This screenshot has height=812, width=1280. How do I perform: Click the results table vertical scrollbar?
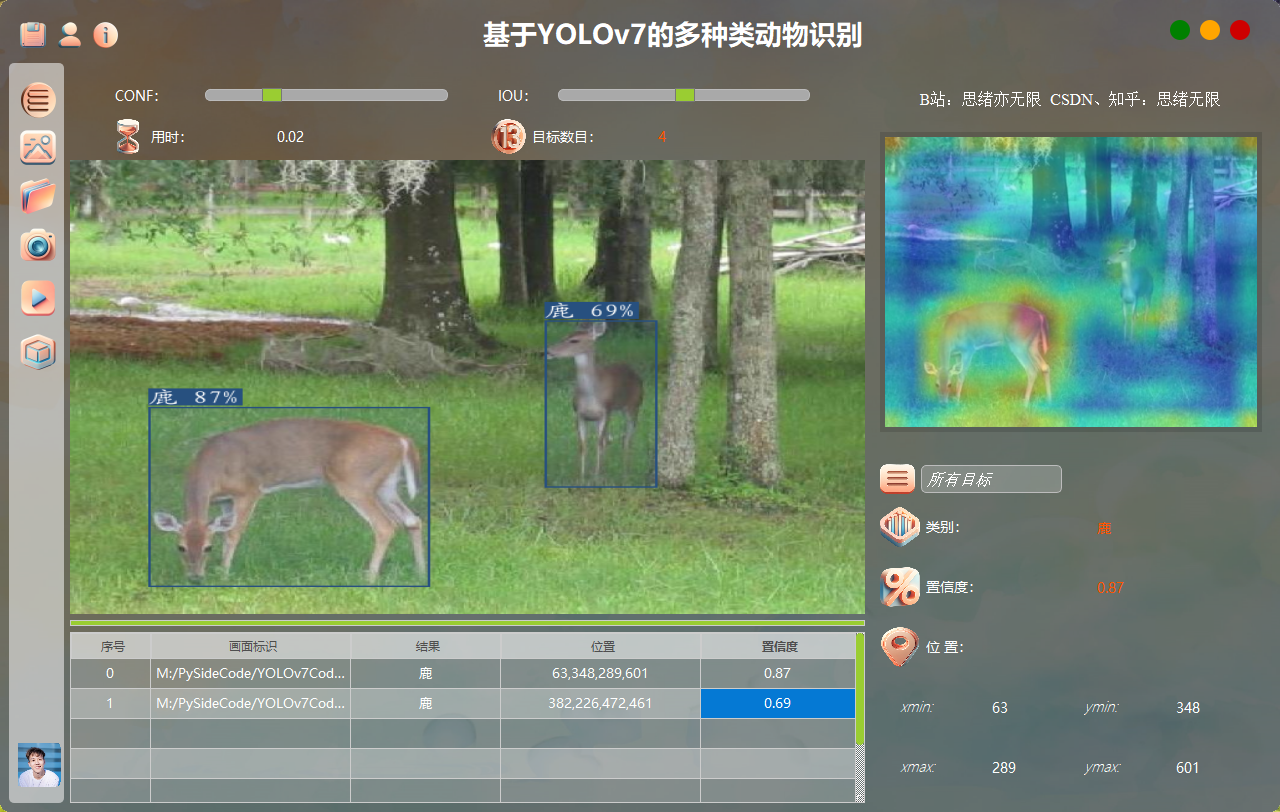tap(860, 717)
